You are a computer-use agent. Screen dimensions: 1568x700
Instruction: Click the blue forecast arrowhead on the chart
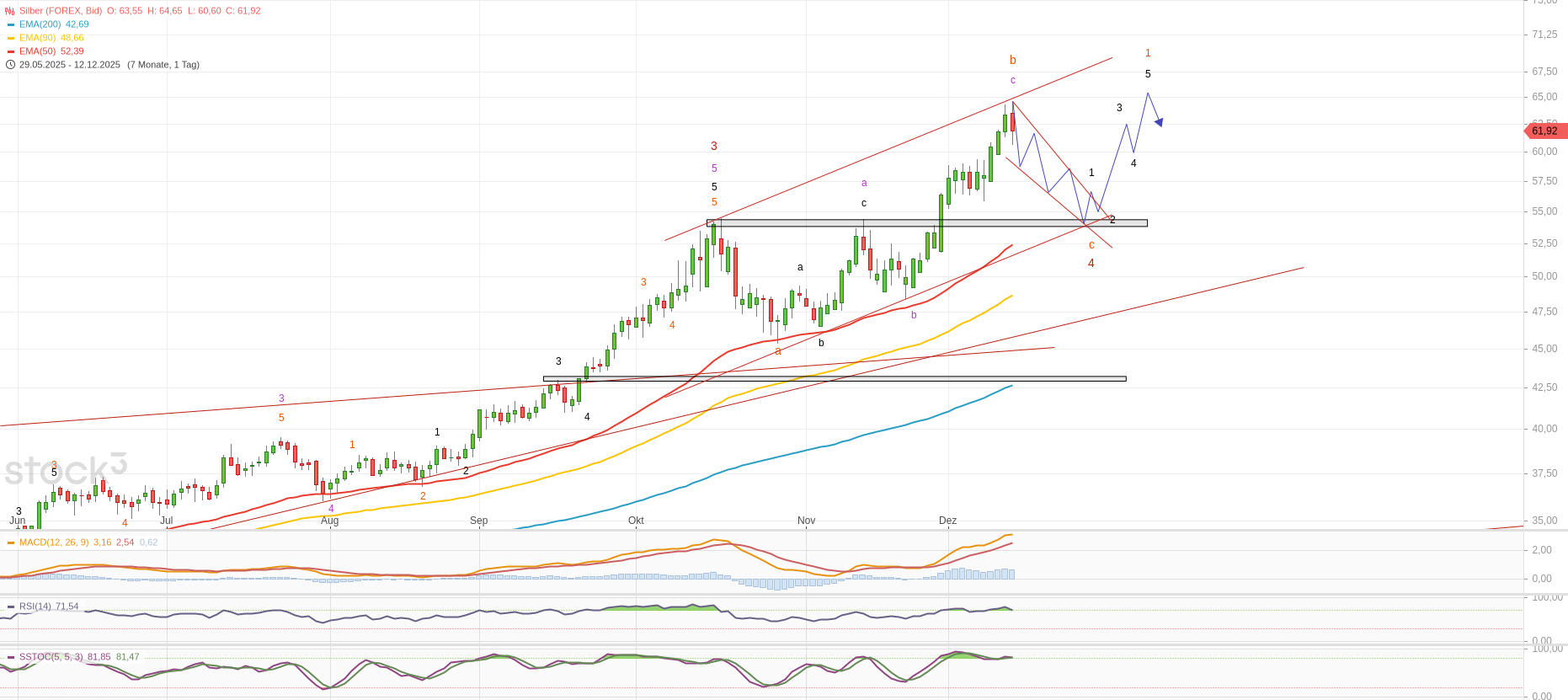click(1159, 123)
